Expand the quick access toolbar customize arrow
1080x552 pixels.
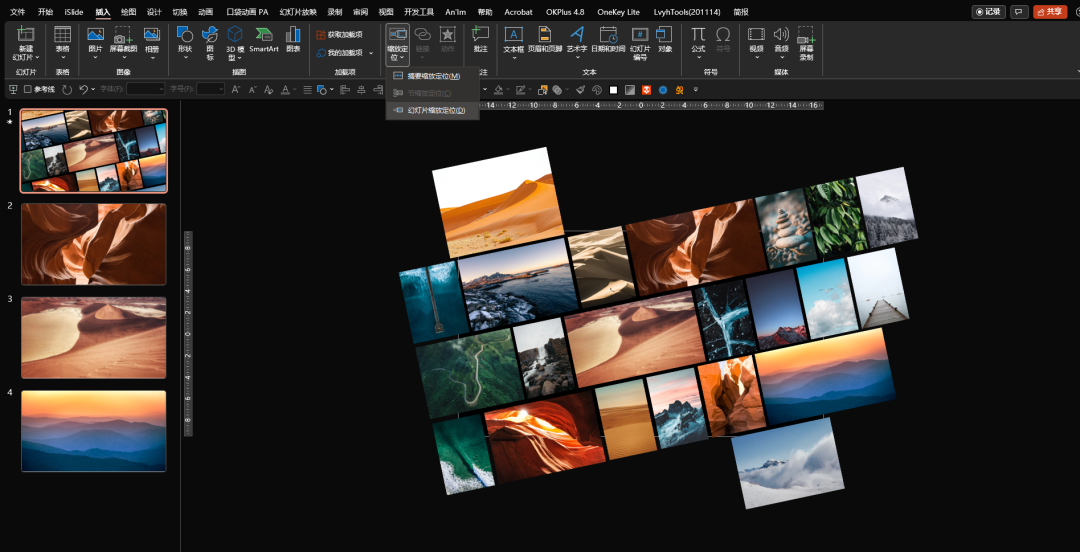point(696,90)
